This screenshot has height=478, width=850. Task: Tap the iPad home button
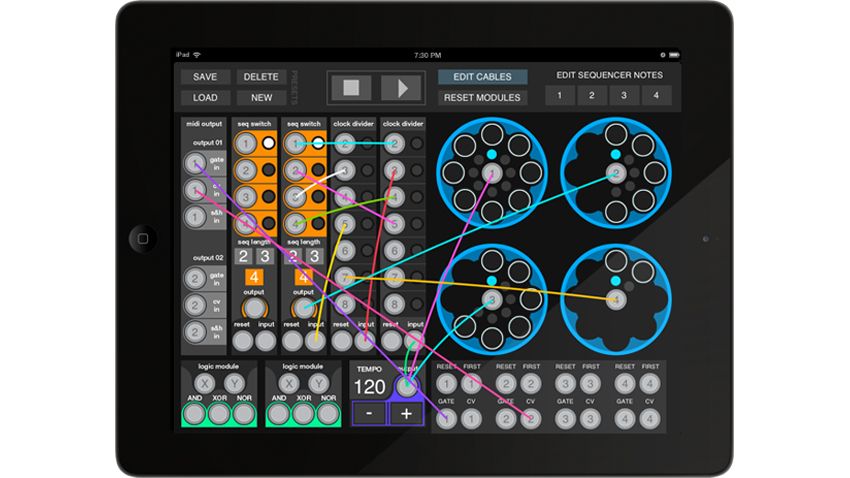pyautogui.click(x=143, y=238)
